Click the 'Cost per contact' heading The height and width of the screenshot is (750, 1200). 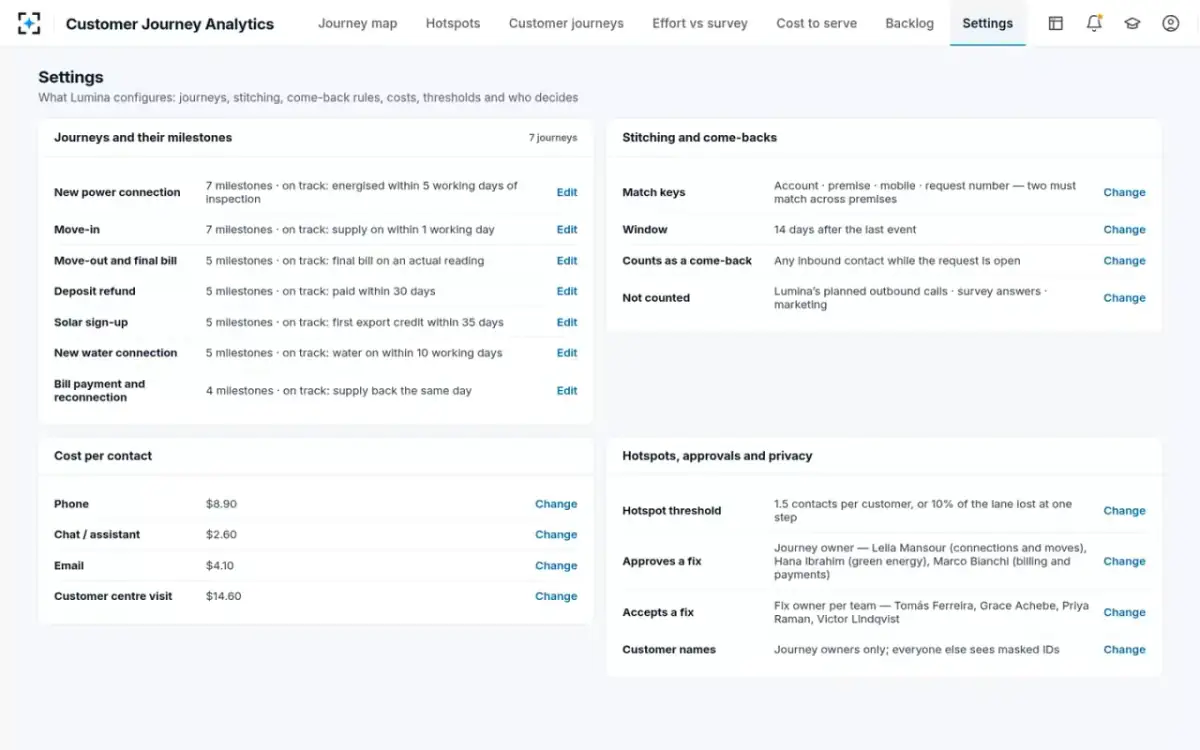103,455
